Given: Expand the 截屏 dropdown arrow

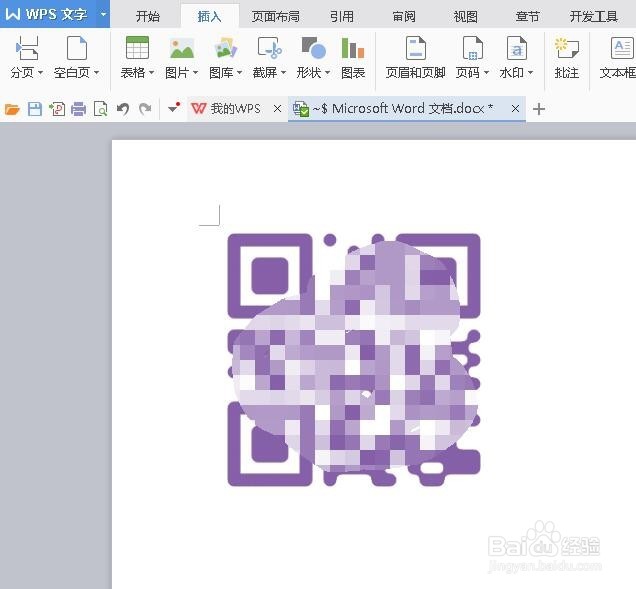Looking at the screenshot, I should tap(283, 73).
